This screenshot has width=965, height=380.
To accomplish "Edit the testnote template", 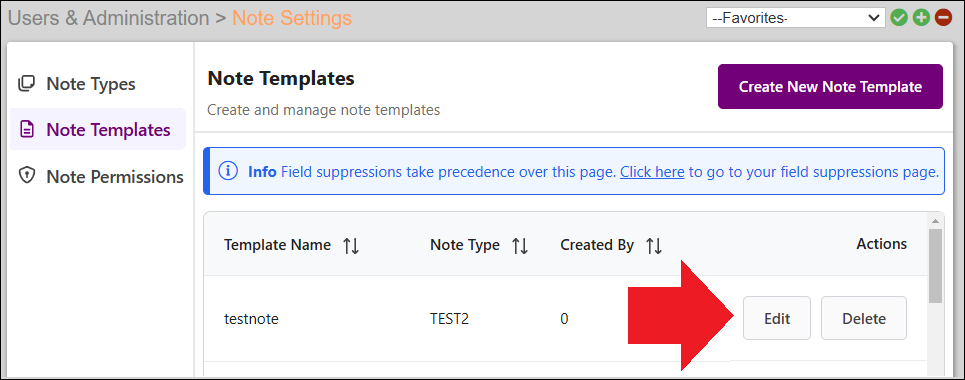I will [777, 318].
